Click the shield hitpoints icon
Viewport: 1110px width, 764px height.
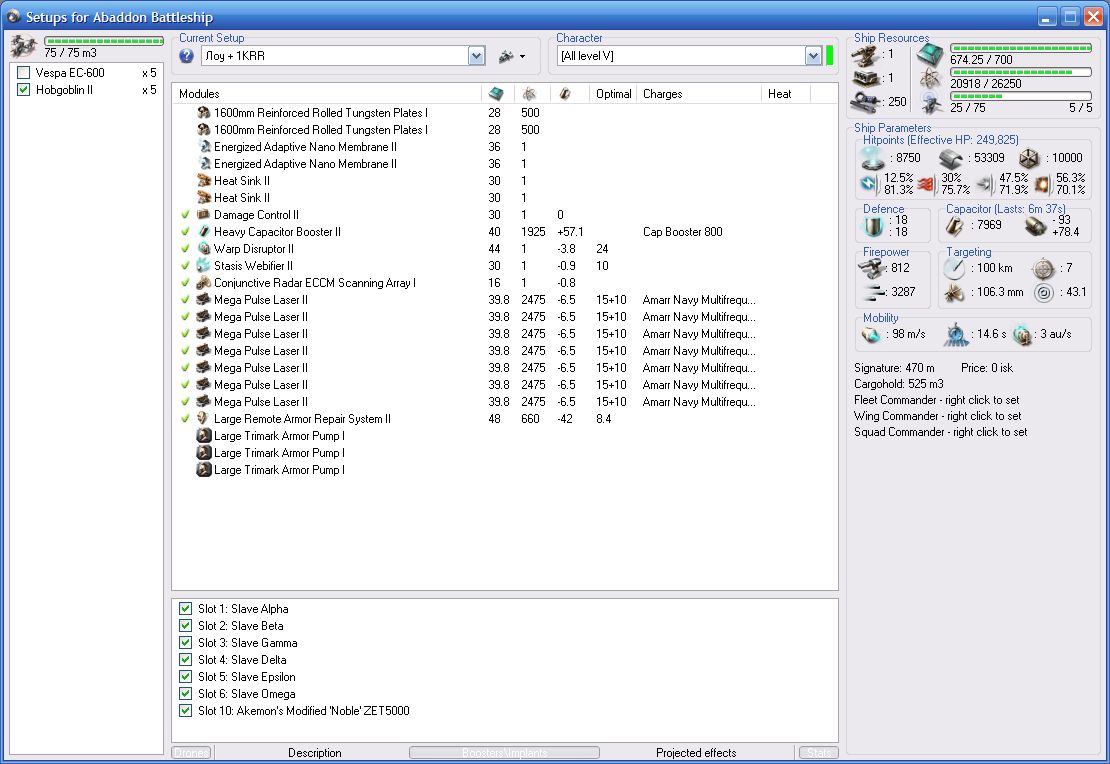coord(873,158)
